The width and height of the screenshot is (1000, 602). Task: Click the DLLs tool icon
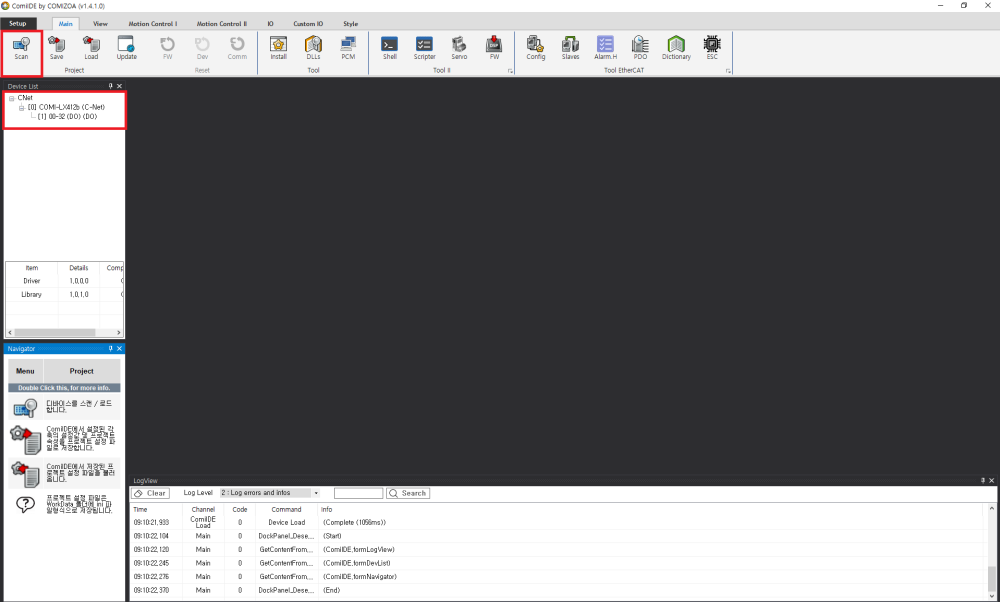click(313, 46)
